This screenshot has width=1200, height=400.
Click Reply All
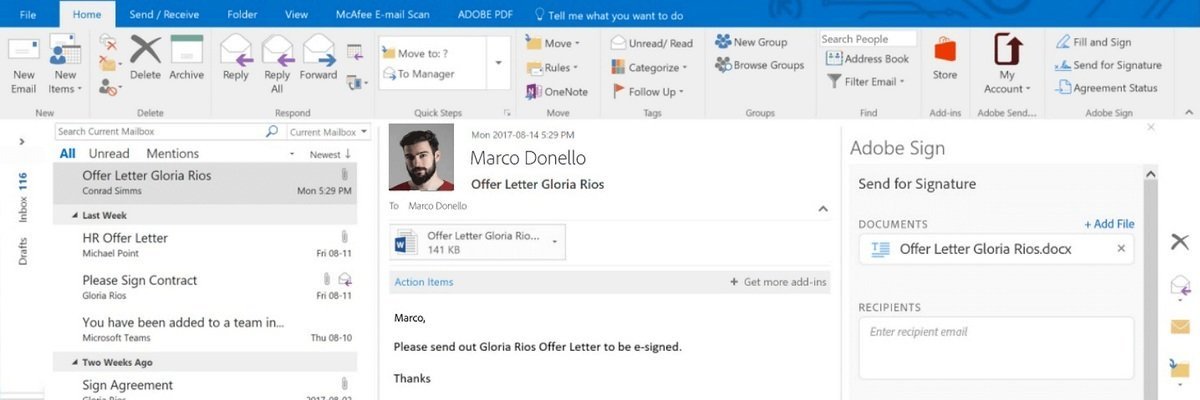[x=277, y=64]
